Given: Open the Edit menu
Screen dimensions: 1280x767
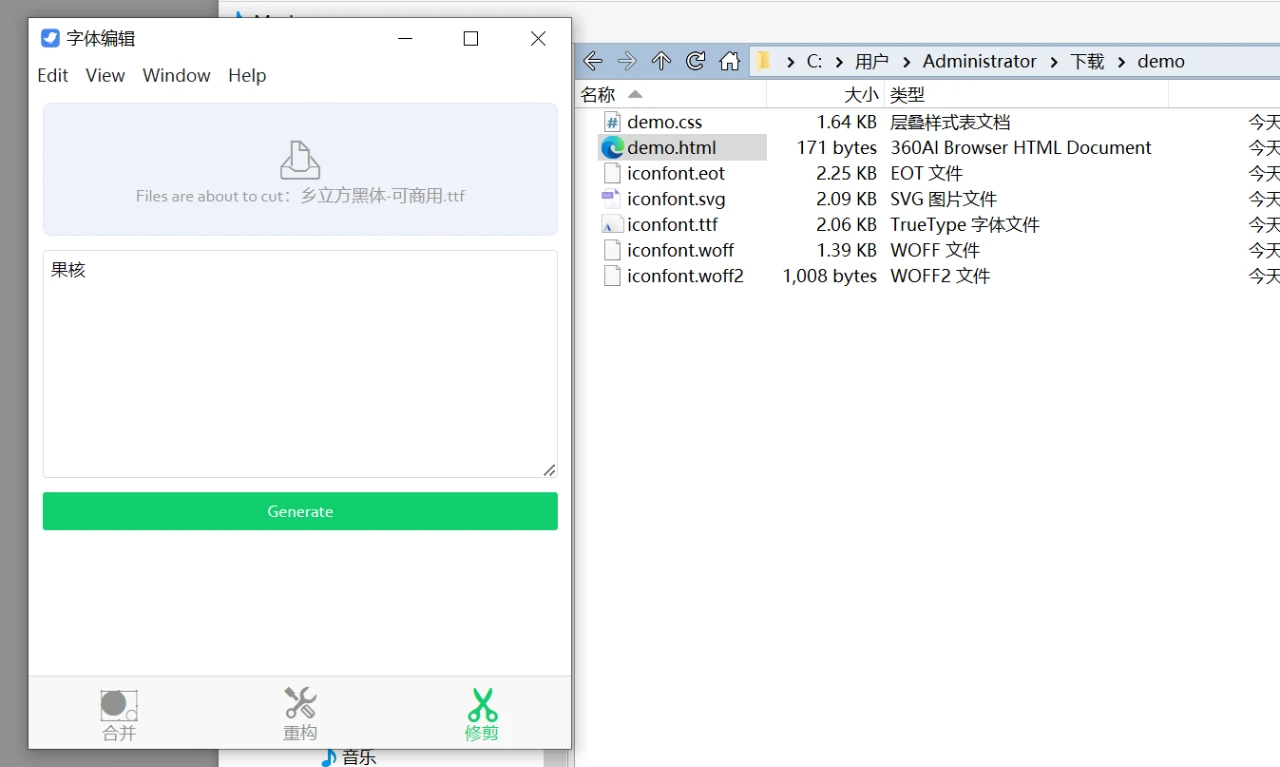Looking at the screenshot, I should pos(53,75).
